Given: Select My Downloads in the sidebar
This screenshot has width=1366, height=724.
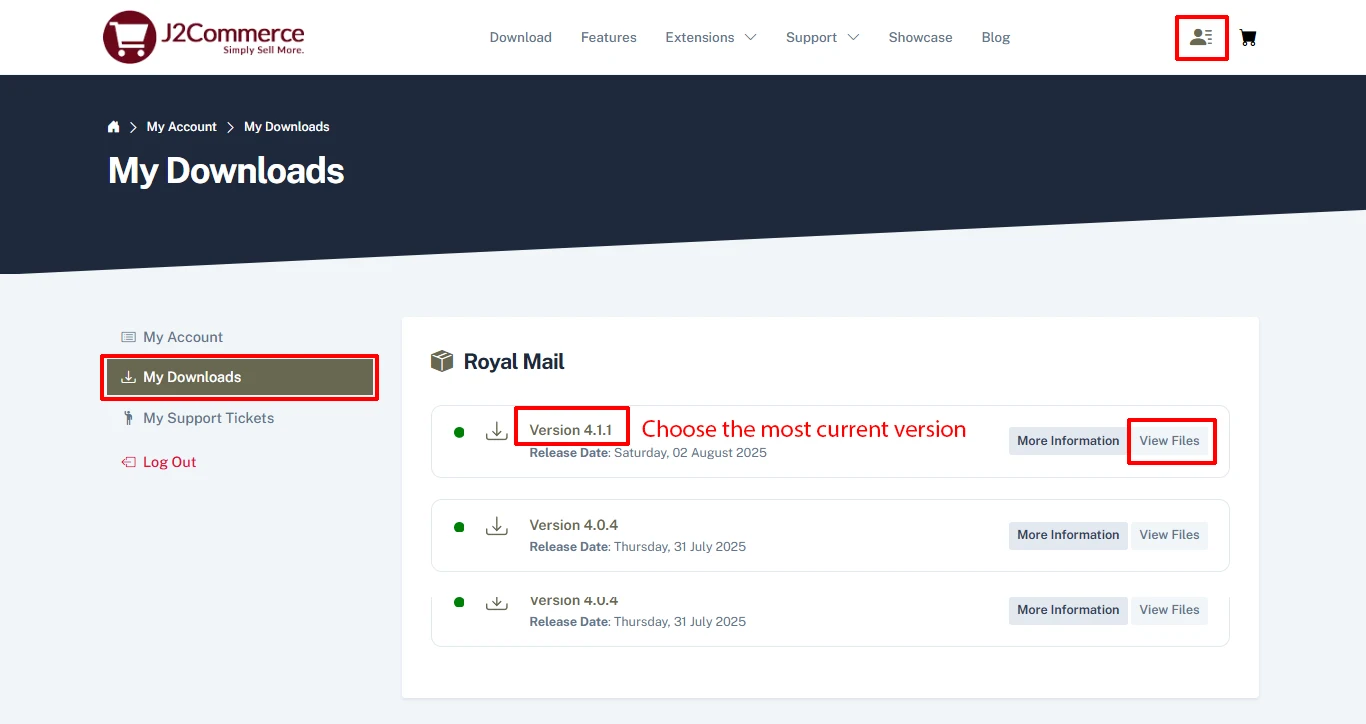Looking at the screenshot, I should (240, 377).
